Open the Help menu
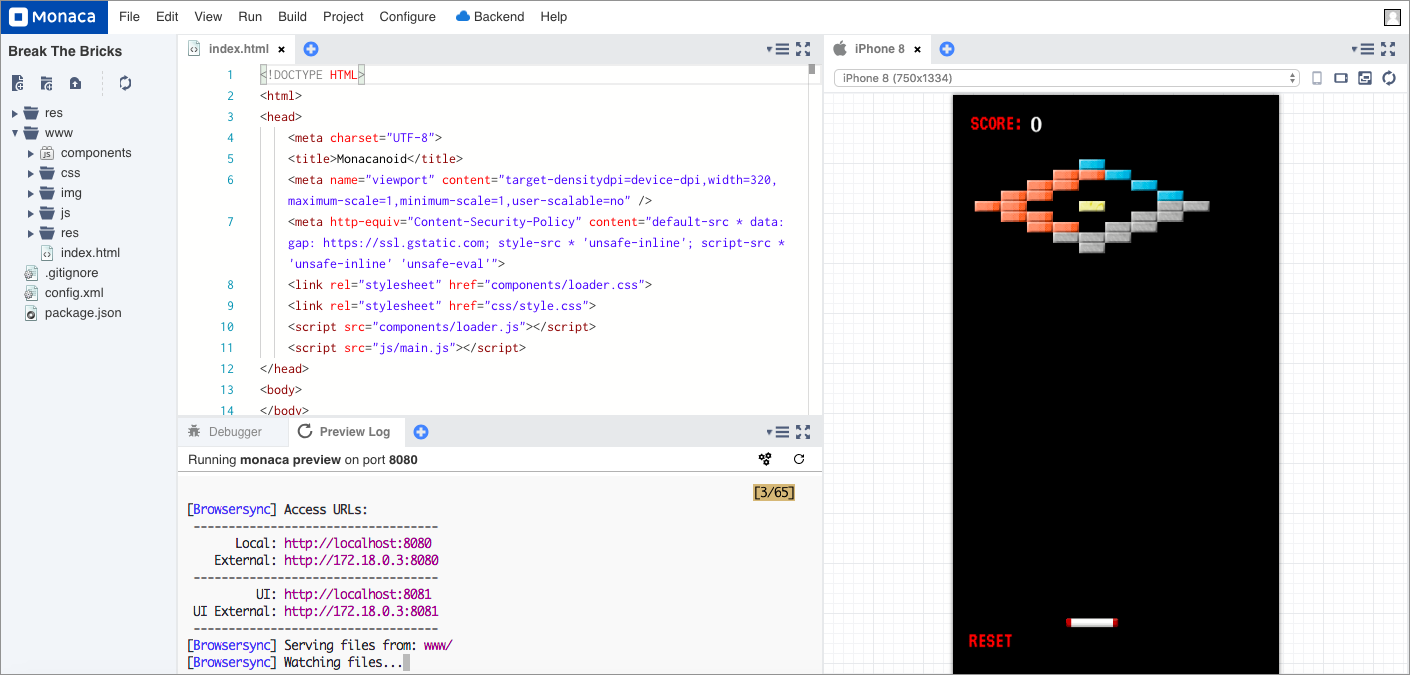This screenshot has width=1410, height=675. [x=554, y=17]
